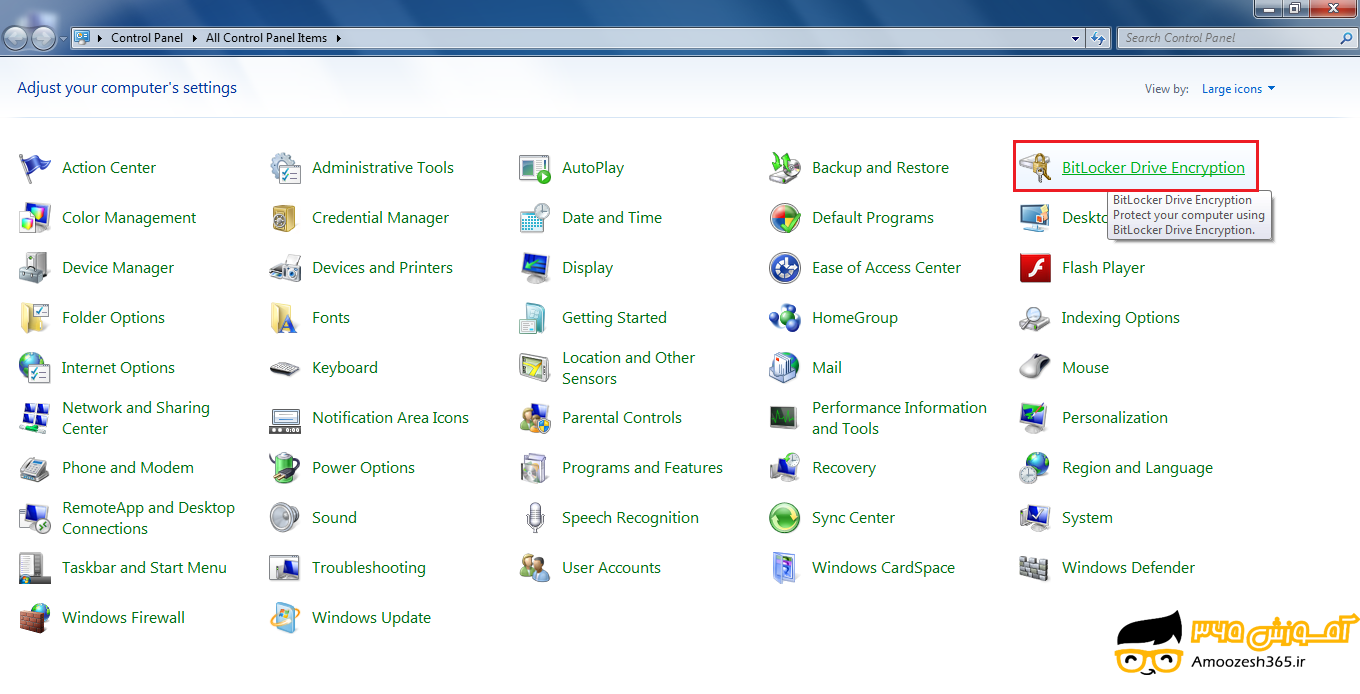Open RemoteApp and Desktop Connections link
The width and height of the screenshot is (1360, 694).
tap(148, 518)
